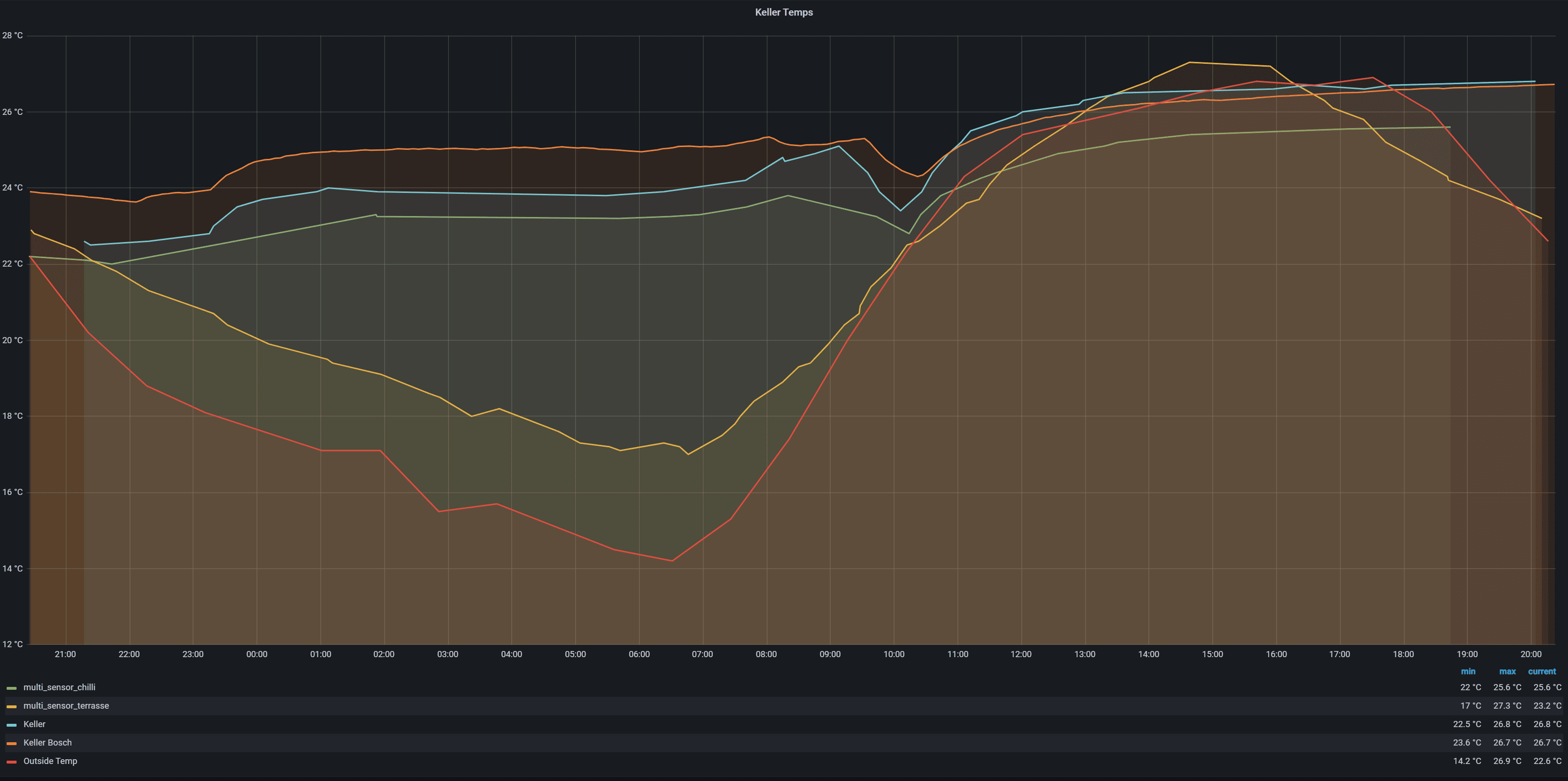
Task: Open green color swatch for multi_sensor_chilli
Action: (11, 688)
